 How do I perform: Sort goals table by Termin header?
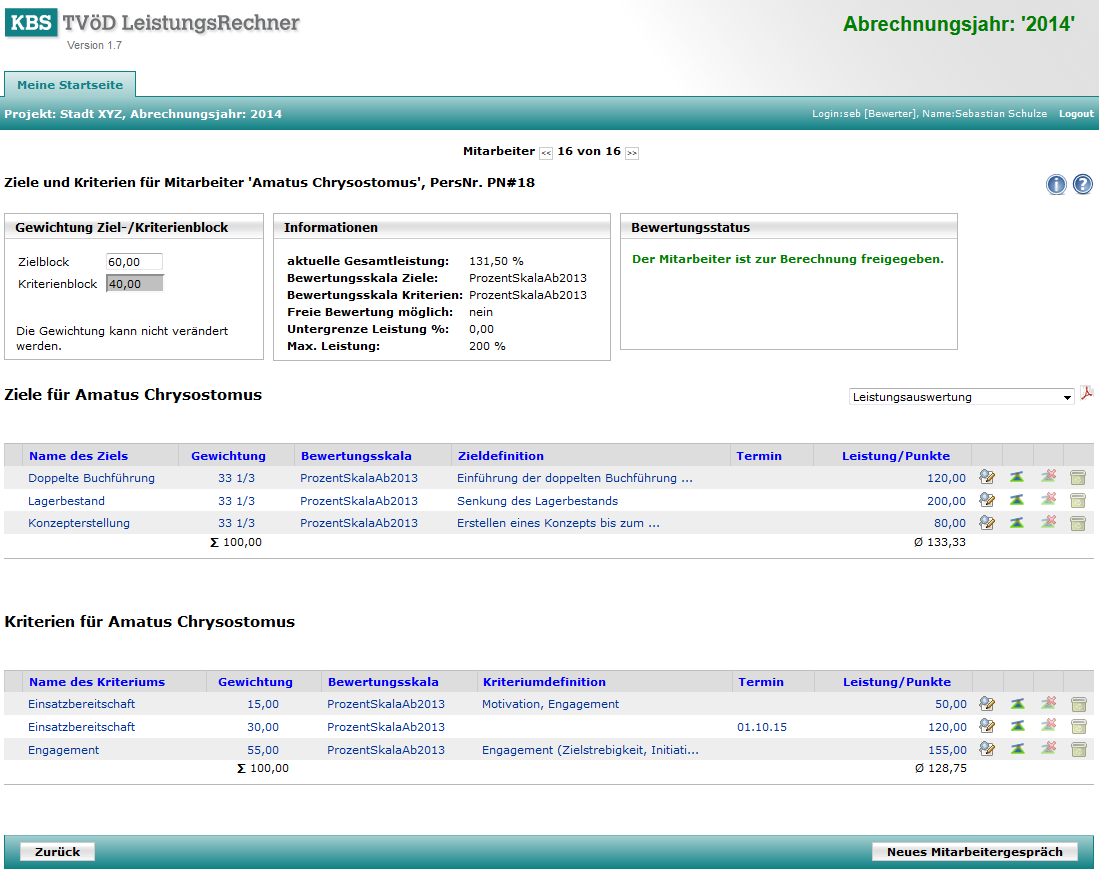759,456
